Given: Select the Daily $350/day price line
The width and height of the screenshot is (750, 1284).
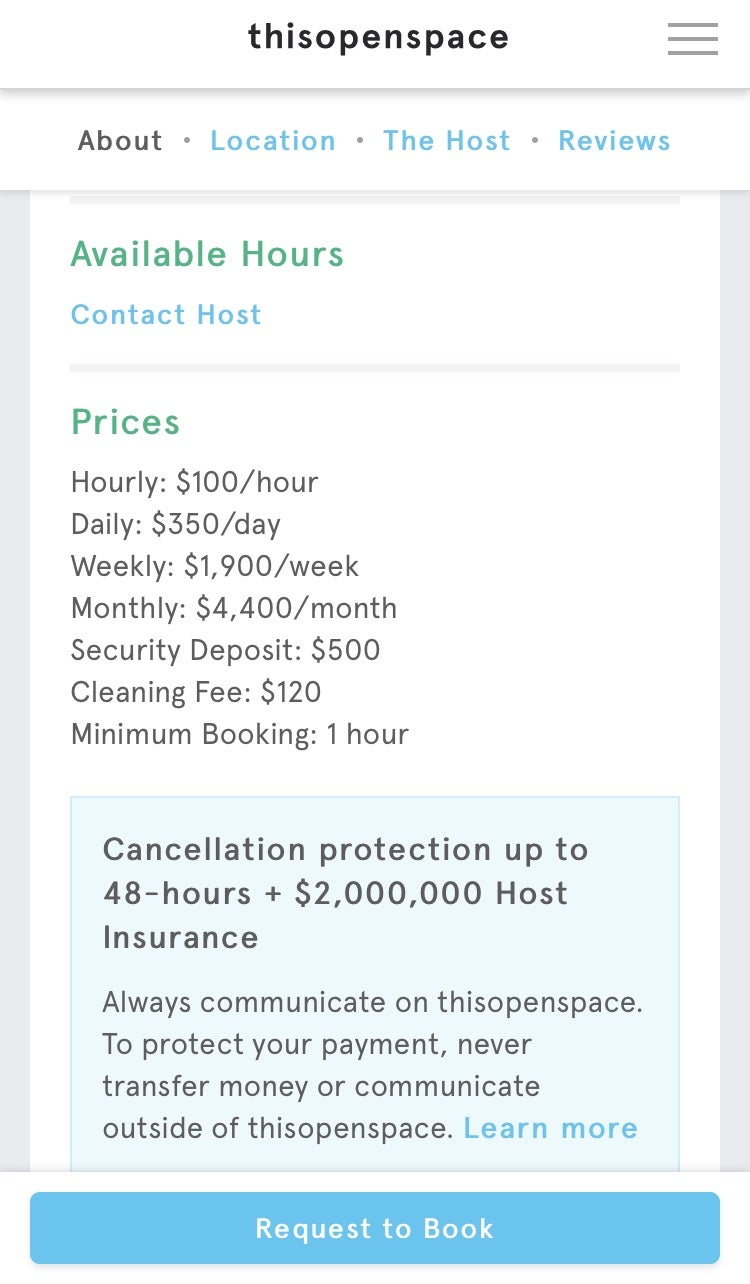Looking at the screenshot, I should (176, 525).
